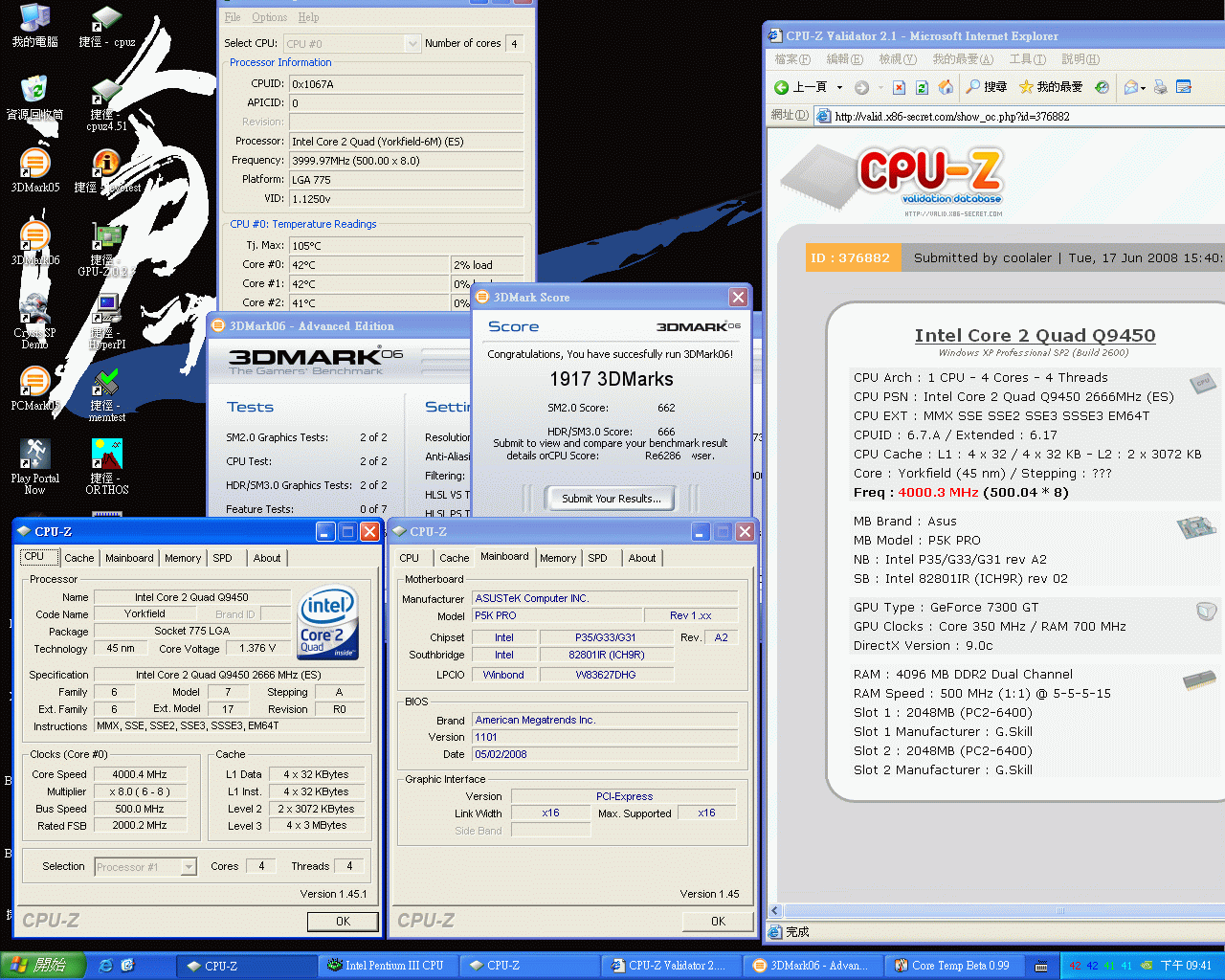
Task: Open IE Tools menu (工具)
Action: (x=1028, y=59)
